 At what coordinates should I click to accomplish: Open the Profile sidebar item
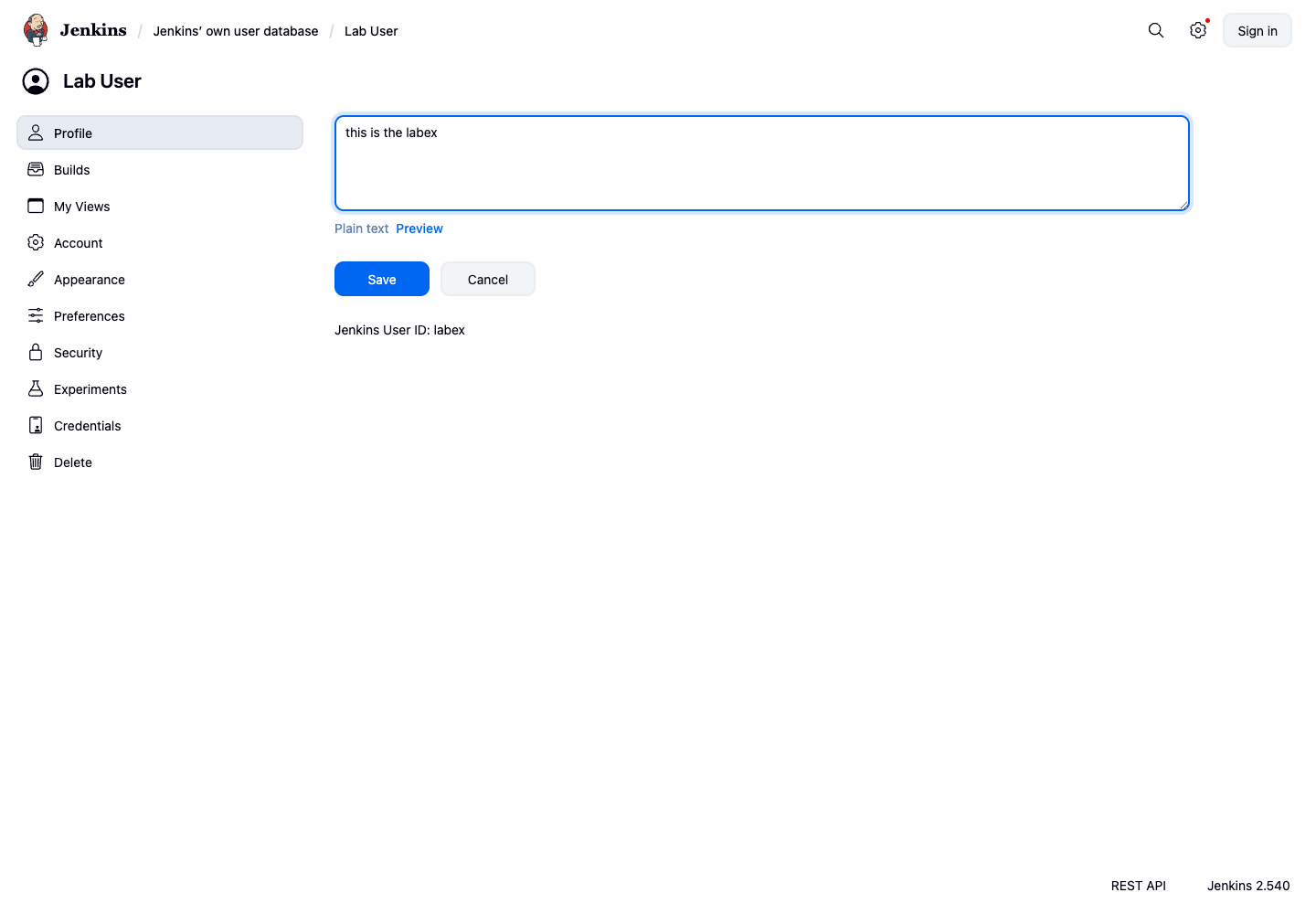(x=160, y=133)
